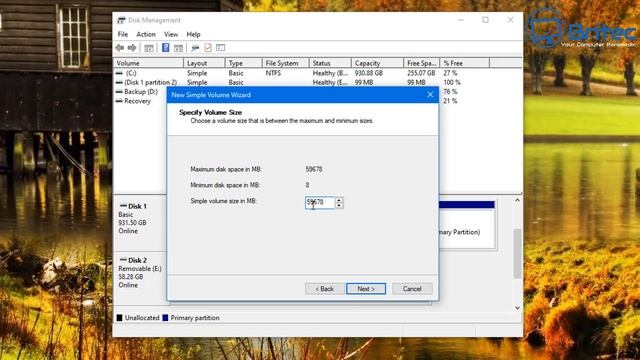Click the show/hide console tree toolbar icon

149,48
